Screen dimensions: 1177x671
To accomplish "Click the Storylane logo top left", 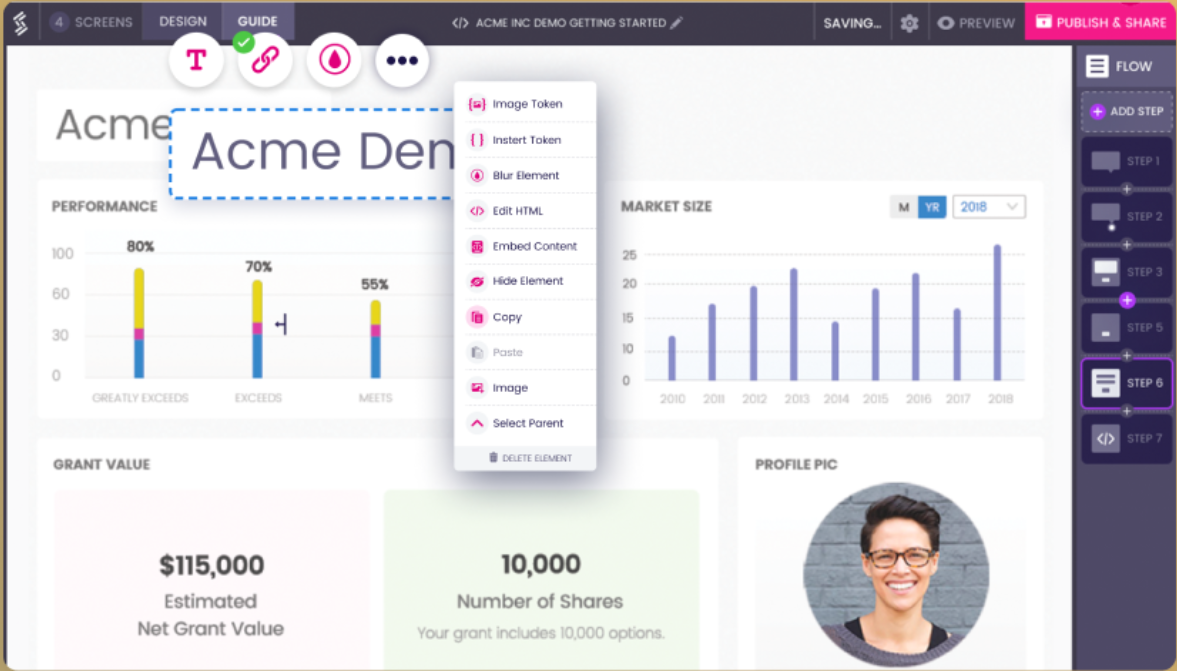I will tap(20, 21).
